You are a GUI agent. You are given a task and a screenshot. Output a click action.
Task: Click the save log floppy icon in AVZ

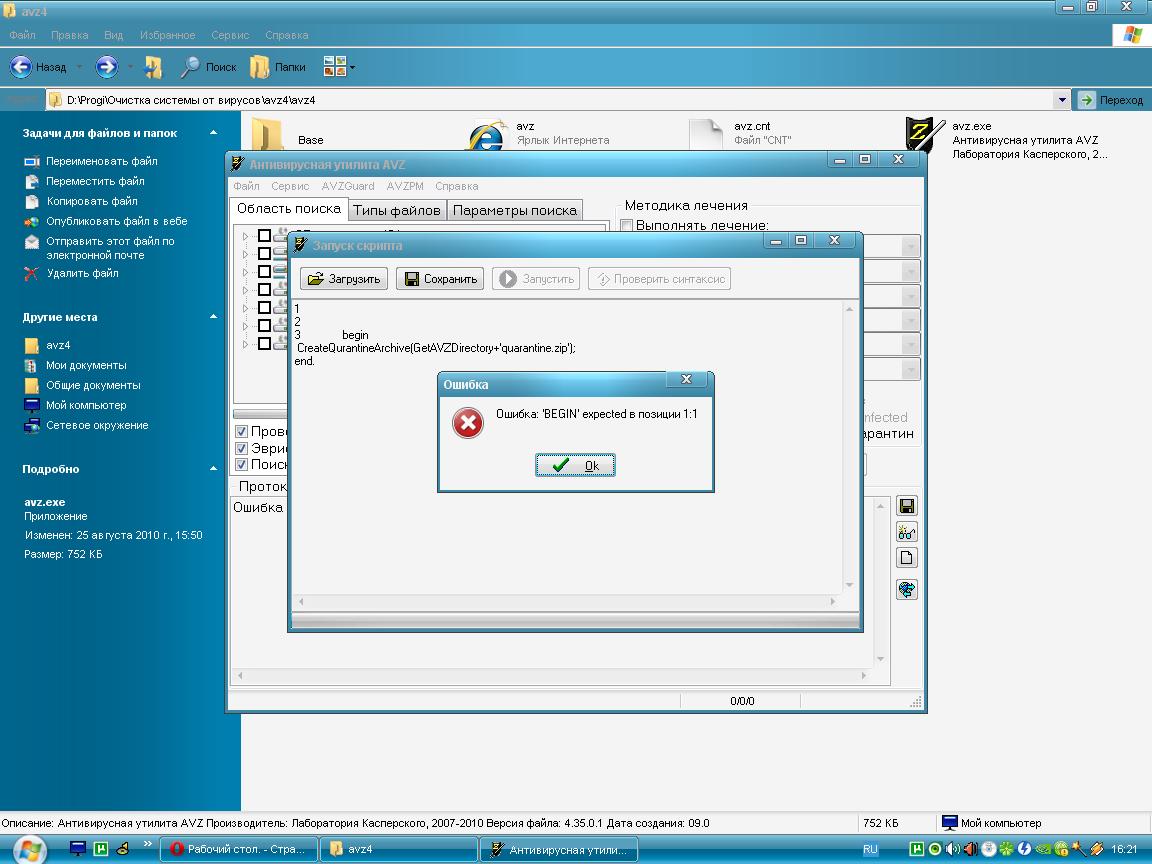(907, 505)
